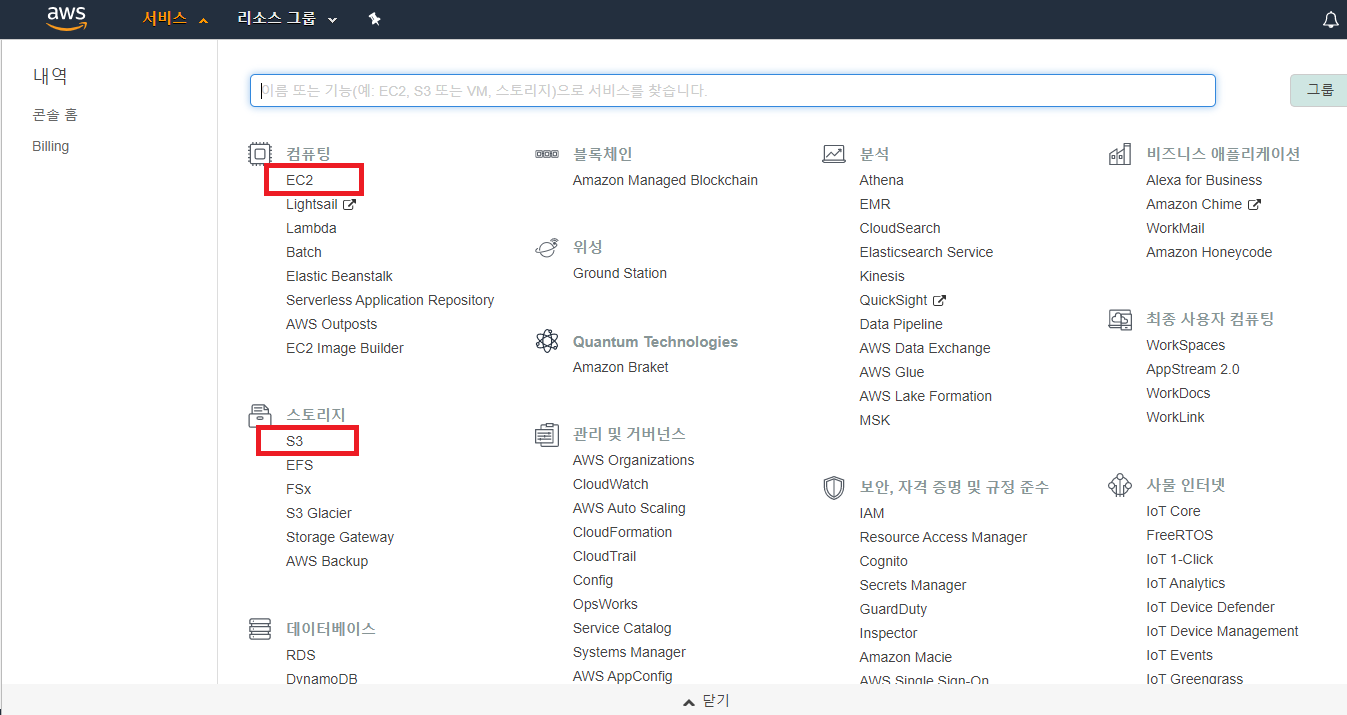The width and height of the screenshot is (1347, 715).
Task: Click 닫기 to collapse services panel
Action: coord(706,701)
